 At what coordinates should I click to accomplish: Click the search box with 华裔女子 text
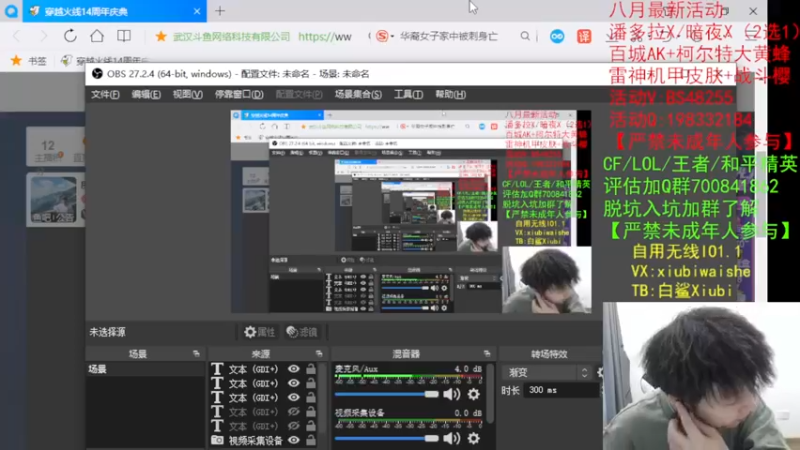pyautogui.click(x=448, y=36)
